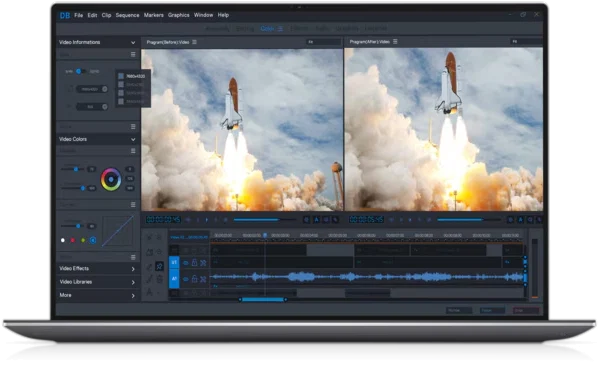Toggle V1 track visibility eye
The width and height of the screenshot is (599, 367).
[x=185, y=263]
